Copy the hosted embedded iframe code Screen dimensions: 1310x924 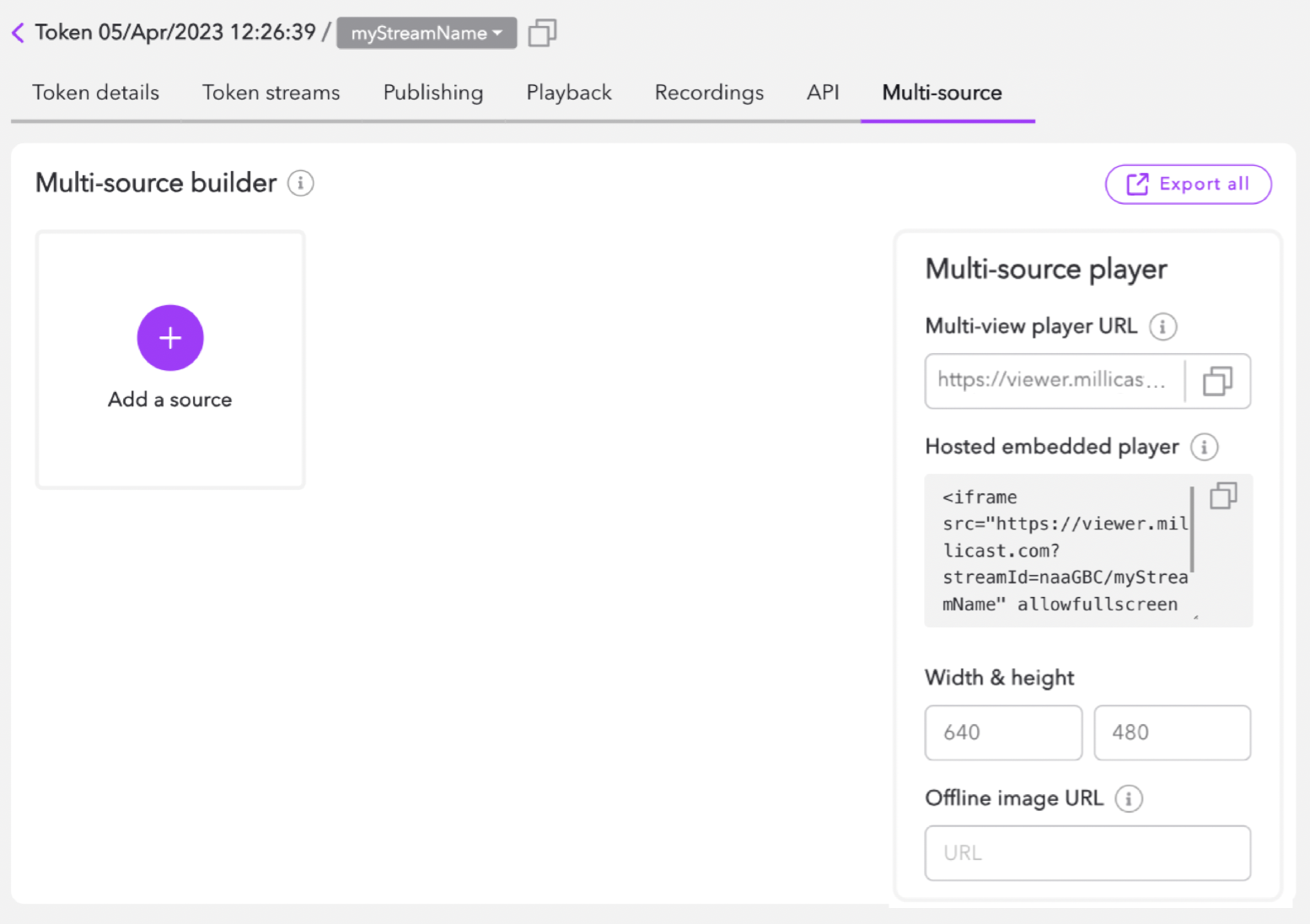tap(1222, 496)
